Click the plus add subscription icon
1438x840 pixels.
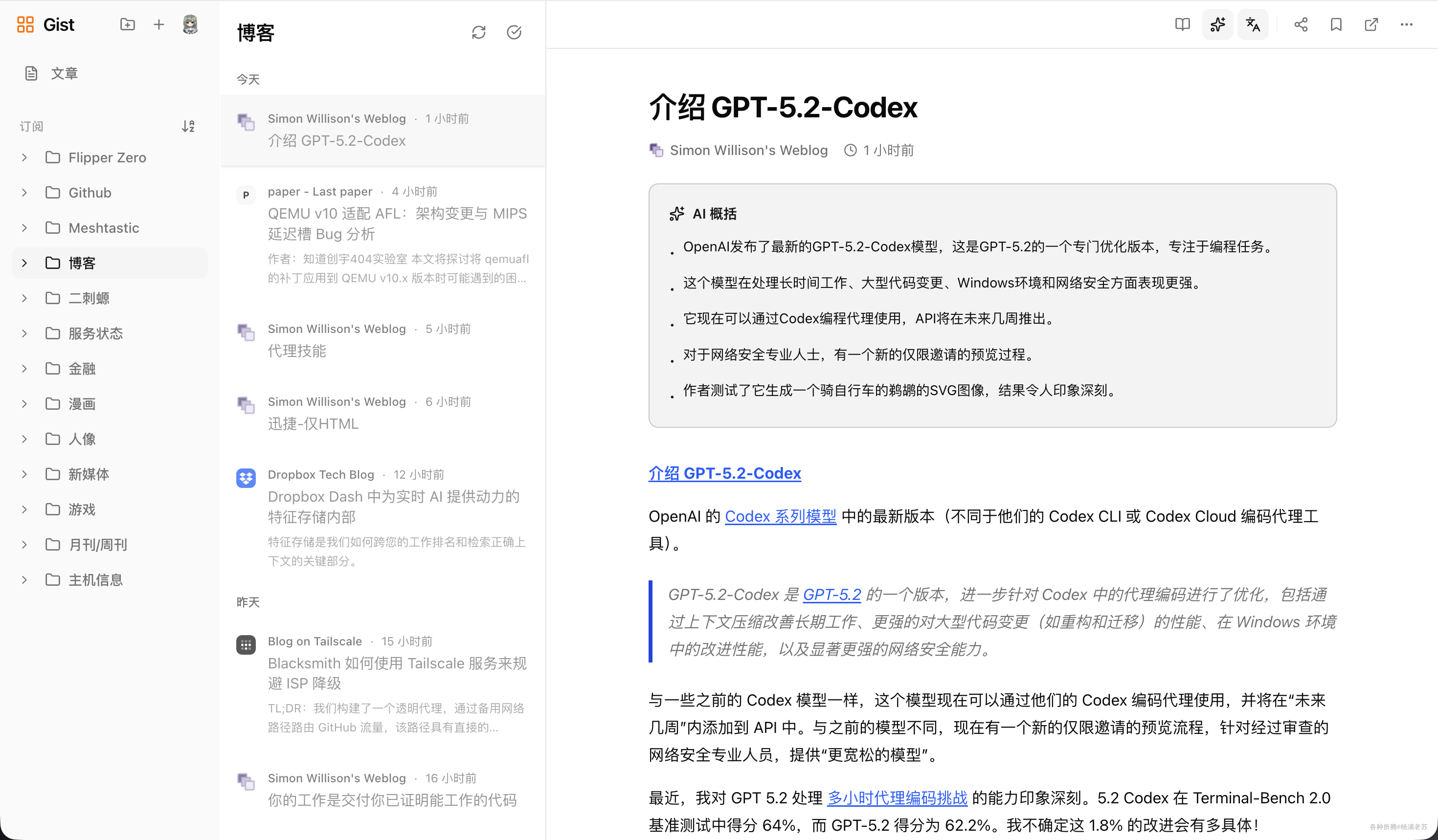158,24
